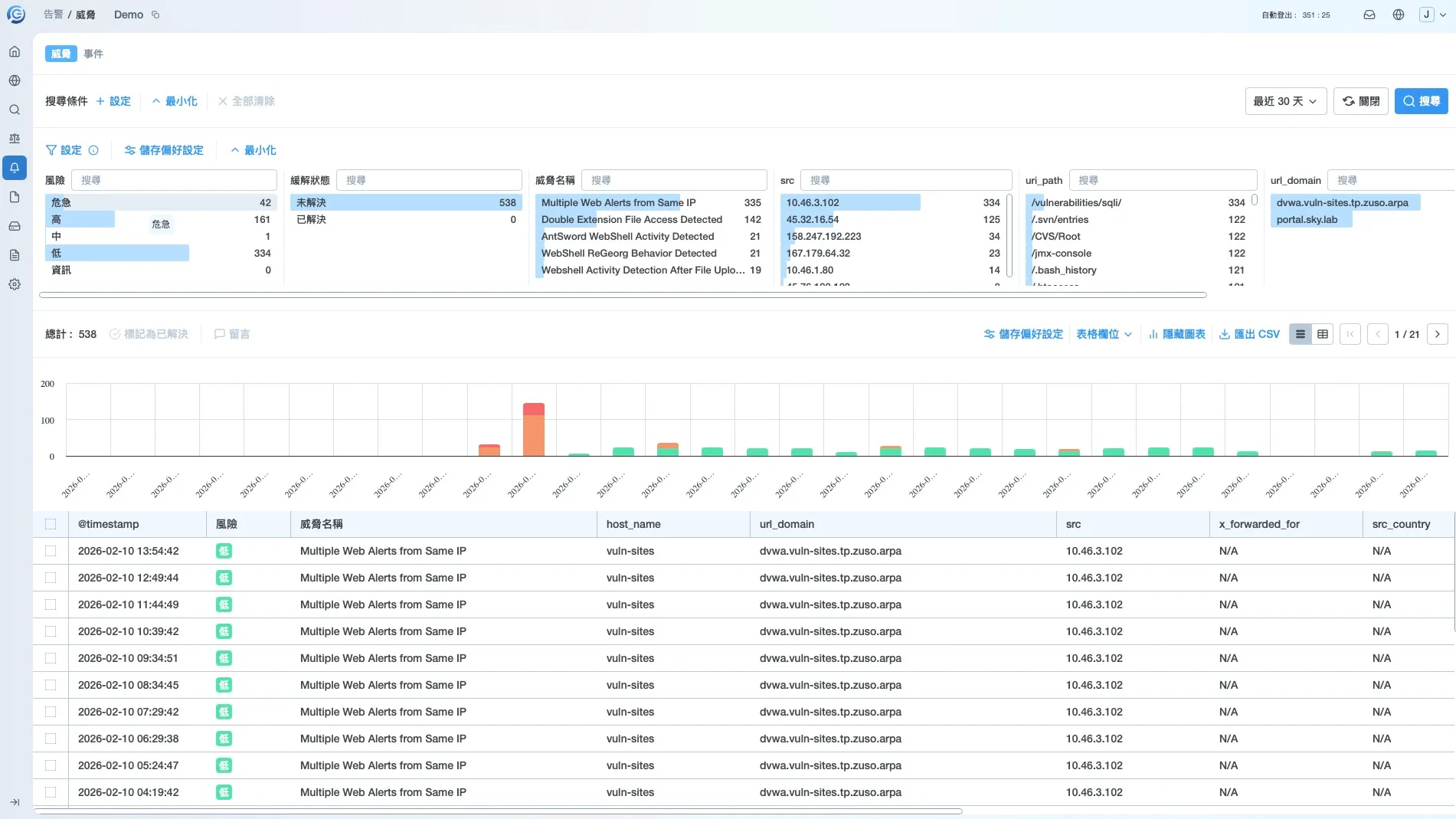Image resolution: width=1456 pixels, height=819 pixels.
Task: Open the storage drive icon in sidebar
Action: [15, 226]
